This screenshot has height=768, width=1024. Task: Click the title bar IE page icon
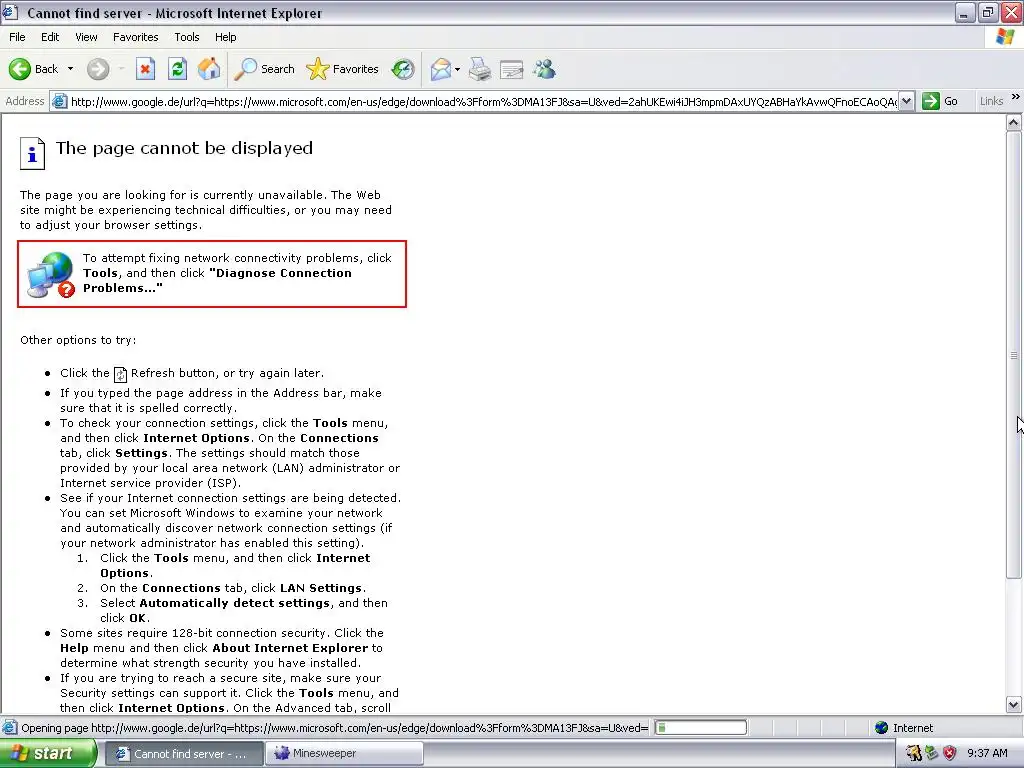point(10,12)
